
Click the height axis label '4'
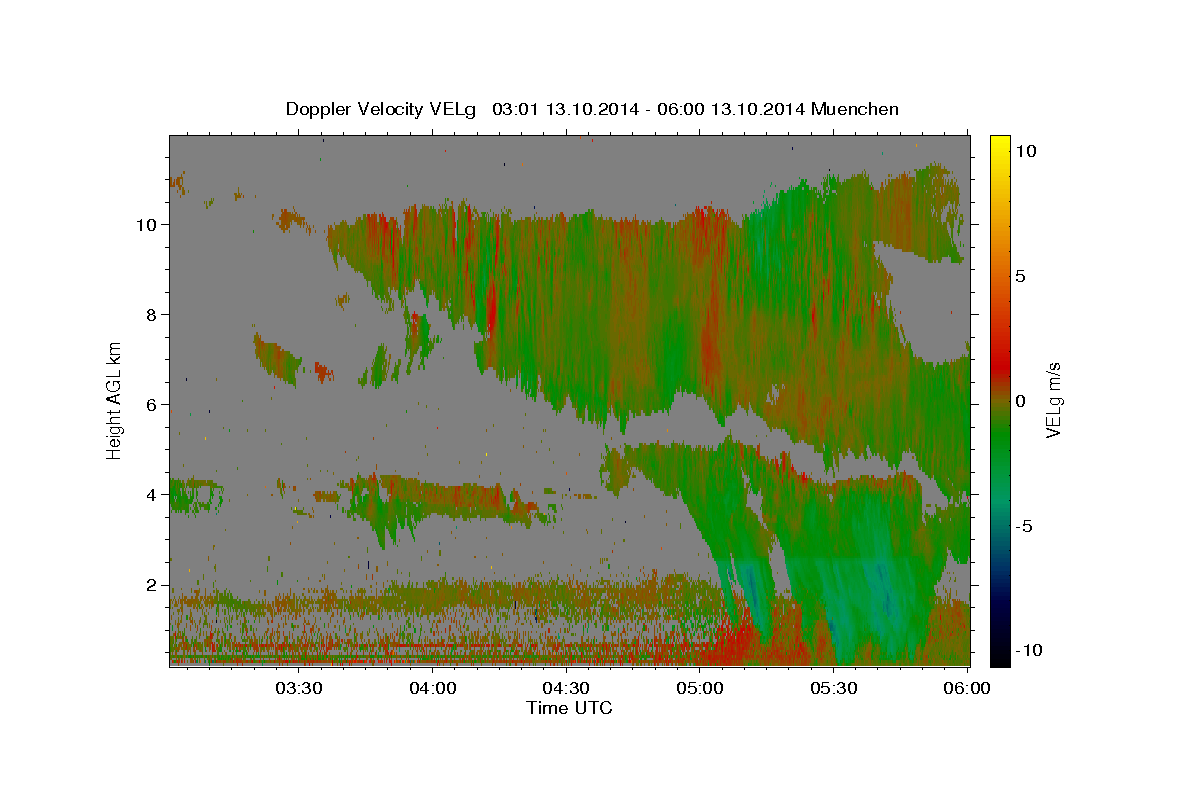pos(150,494)
